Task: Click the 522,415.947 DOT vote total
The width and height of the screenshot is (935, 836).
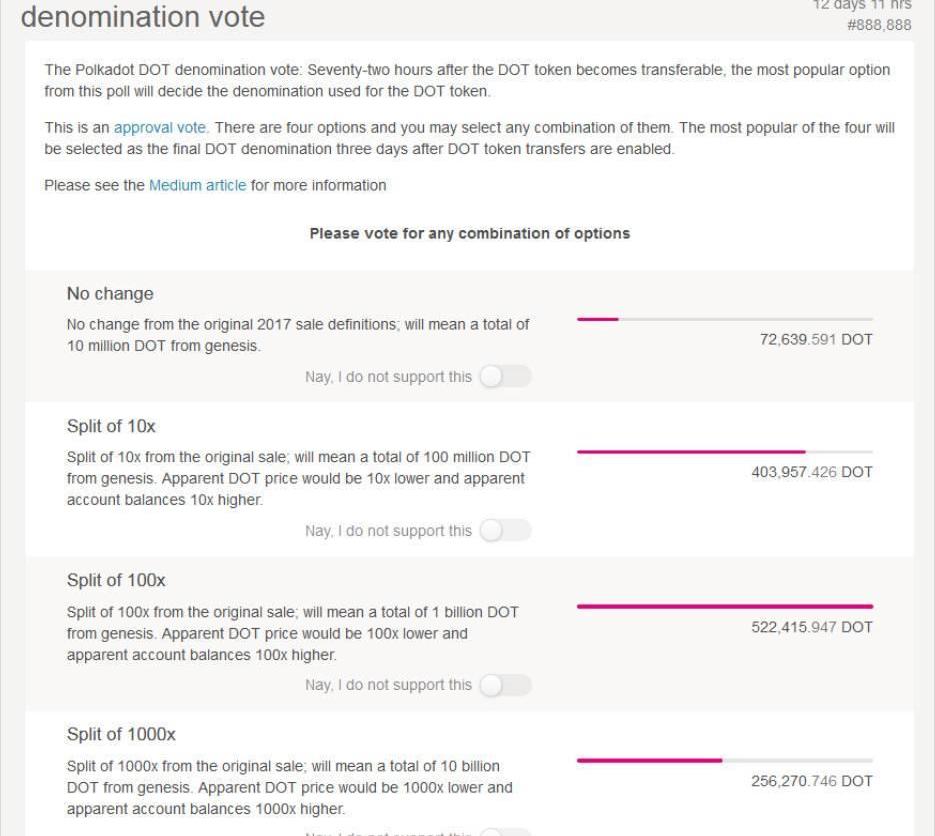Action: coord(811,627)
